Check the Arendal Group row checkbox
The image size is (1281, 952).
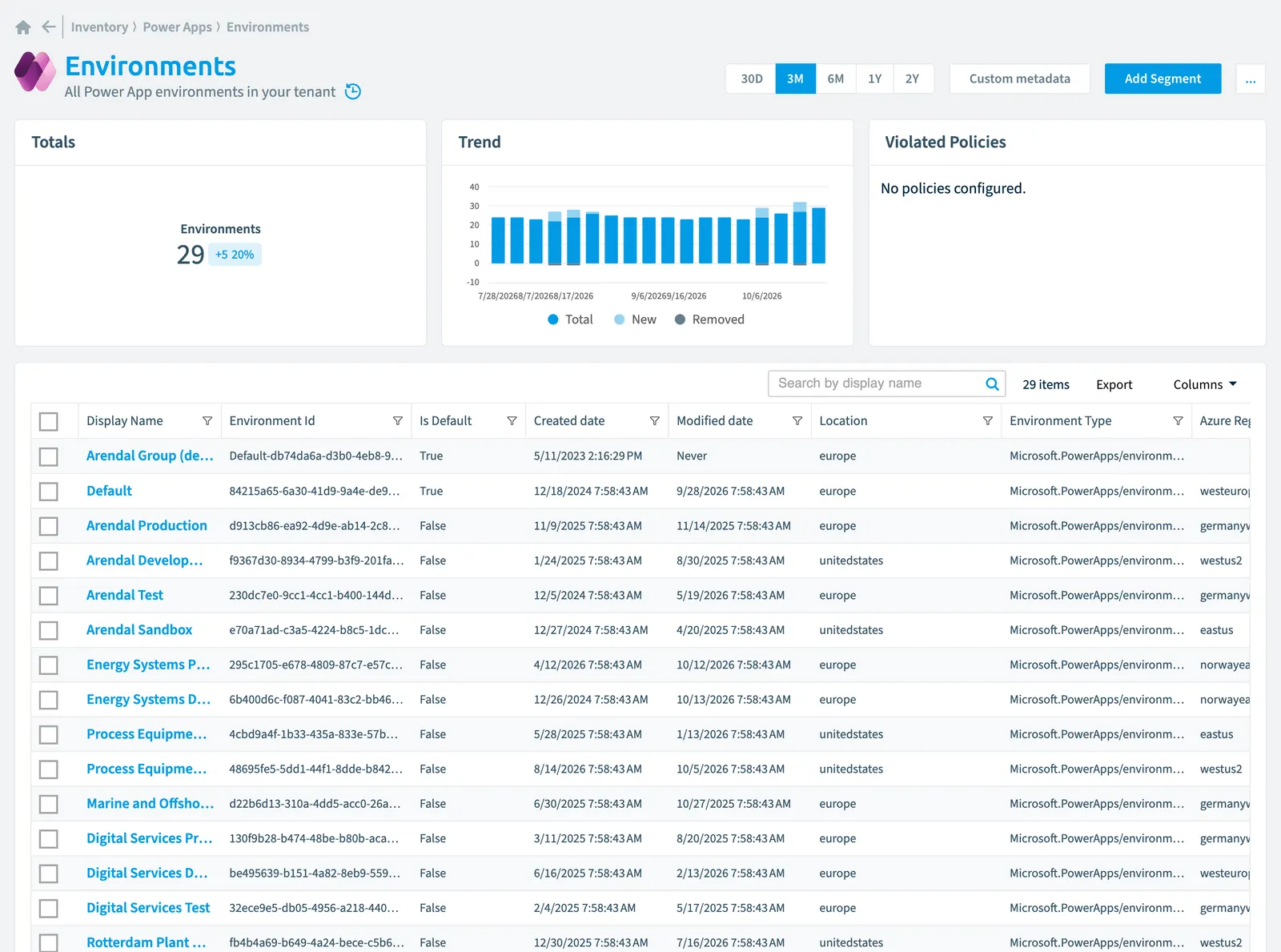point(49,456)
